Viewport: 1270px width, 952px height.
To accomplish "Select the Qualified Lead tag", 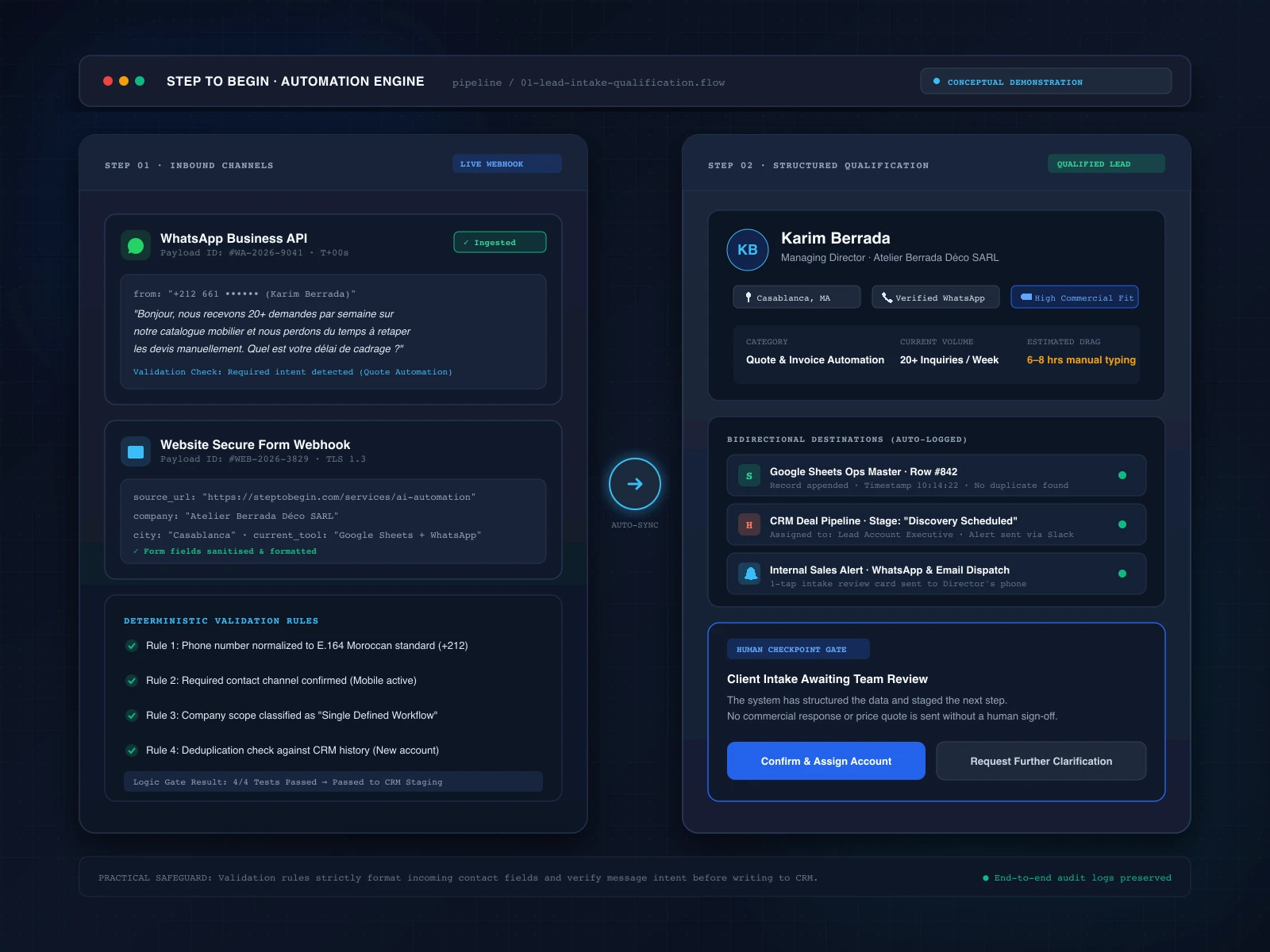I will 1106,163.
